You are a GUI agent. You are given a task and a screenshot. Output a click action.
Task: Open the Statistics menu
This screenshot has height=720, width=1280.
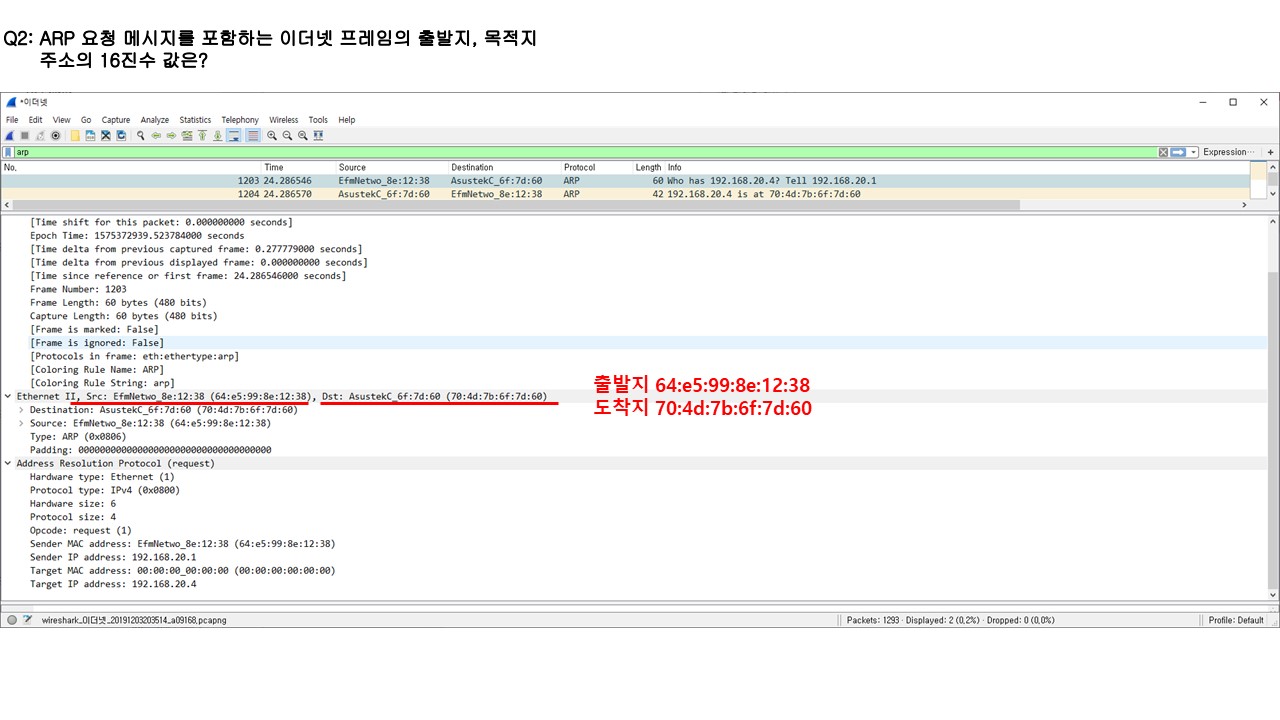[x=195, y=120]
